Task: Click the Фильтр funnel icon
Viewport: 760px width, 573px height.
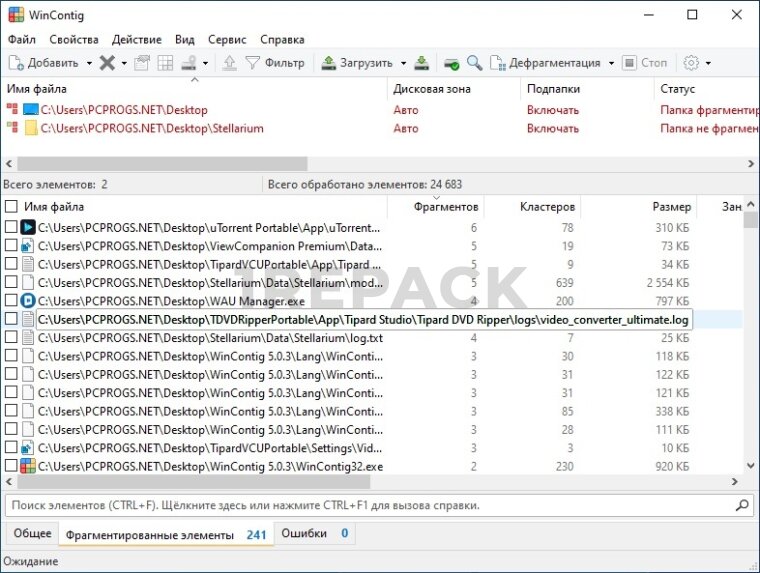Action: 253,63
